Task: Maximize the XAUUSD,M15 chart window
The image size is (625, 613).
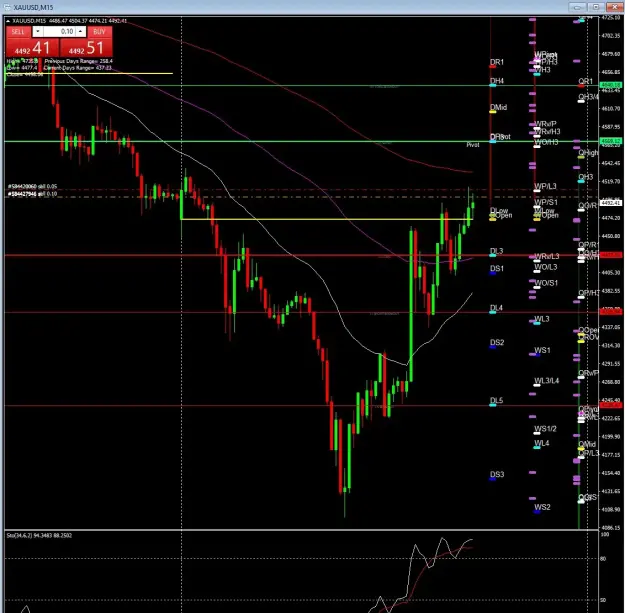Action: [596, 7]
